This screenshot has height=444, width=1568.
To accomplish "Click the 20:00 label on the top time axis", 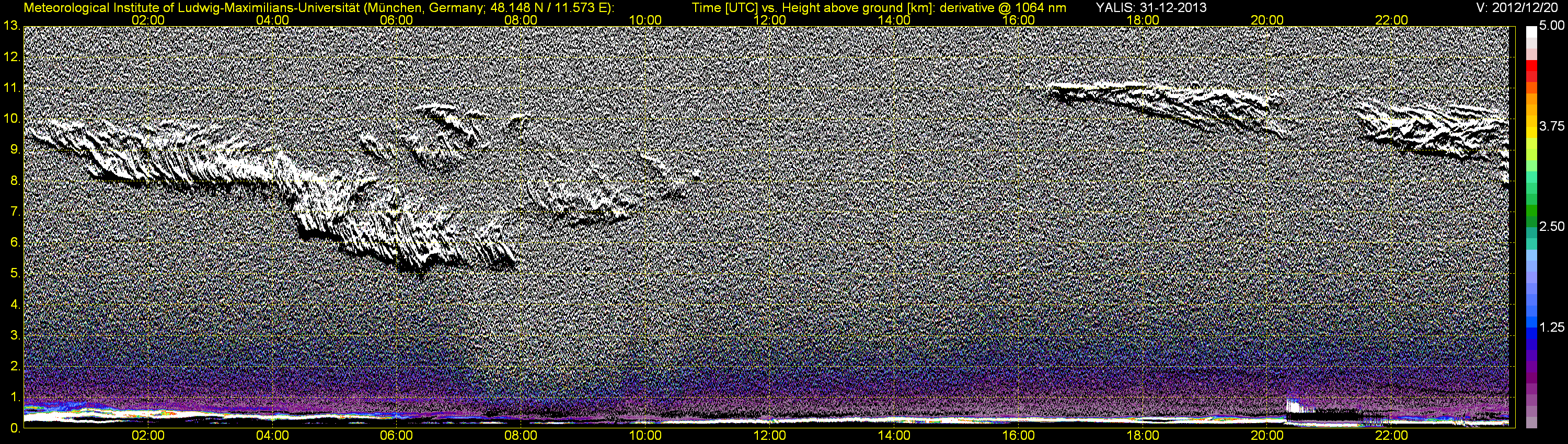I will click(x=1267, y=20).
